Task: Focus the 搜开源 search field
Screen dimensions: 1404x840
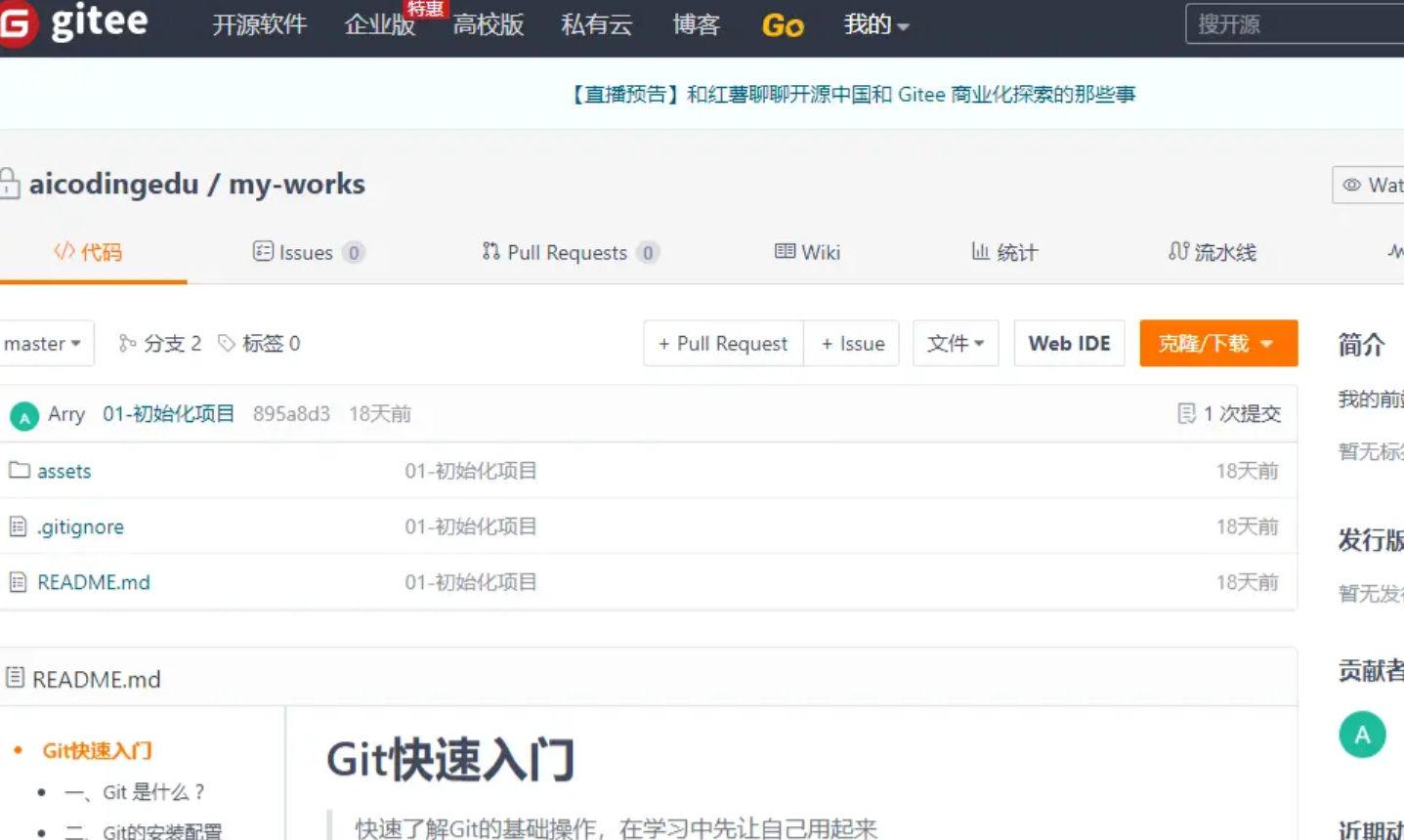Action: pyautogui.click(x=1295, y=24)
